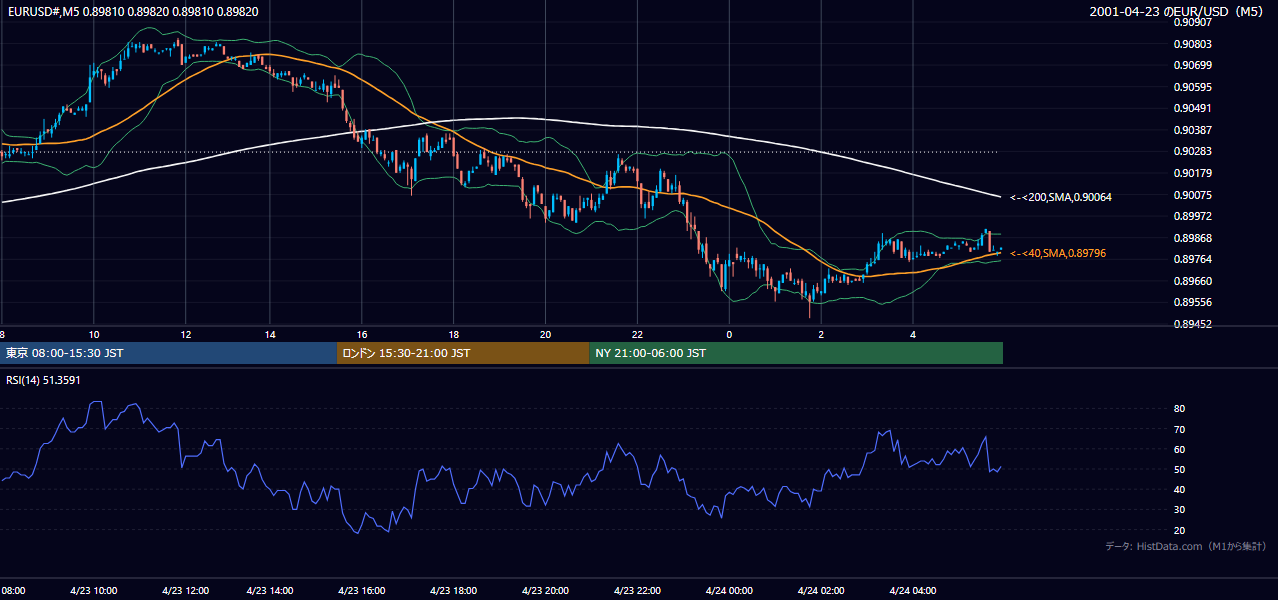This screenshot has width=1278, height=600.
Task: Select the ロンドン 15:30-21:00 JST session bar
Action: point(463,353)
